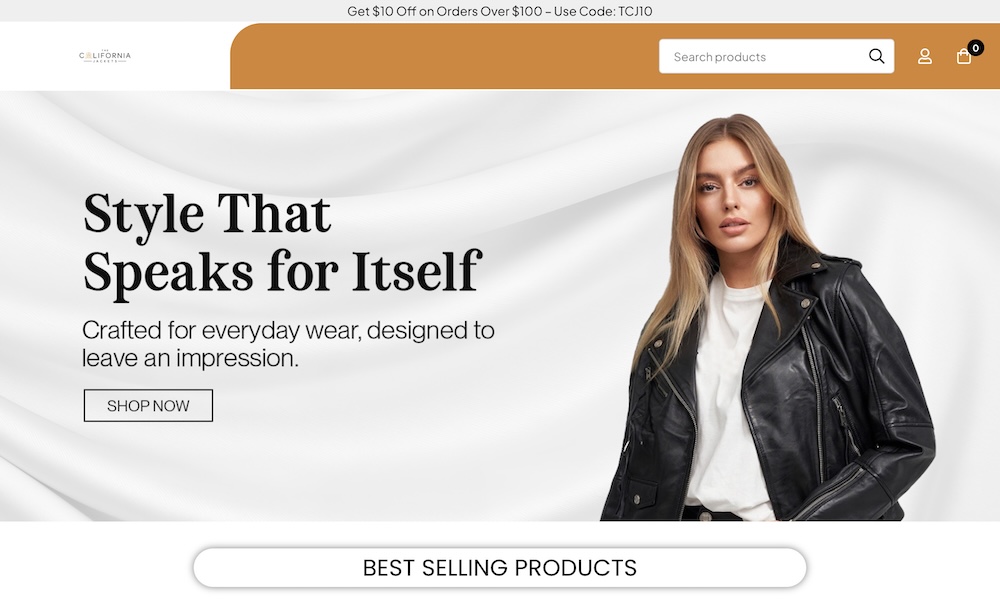Focus the Search products field
This screenshot has height=600, width=1000.
(776, 56)
